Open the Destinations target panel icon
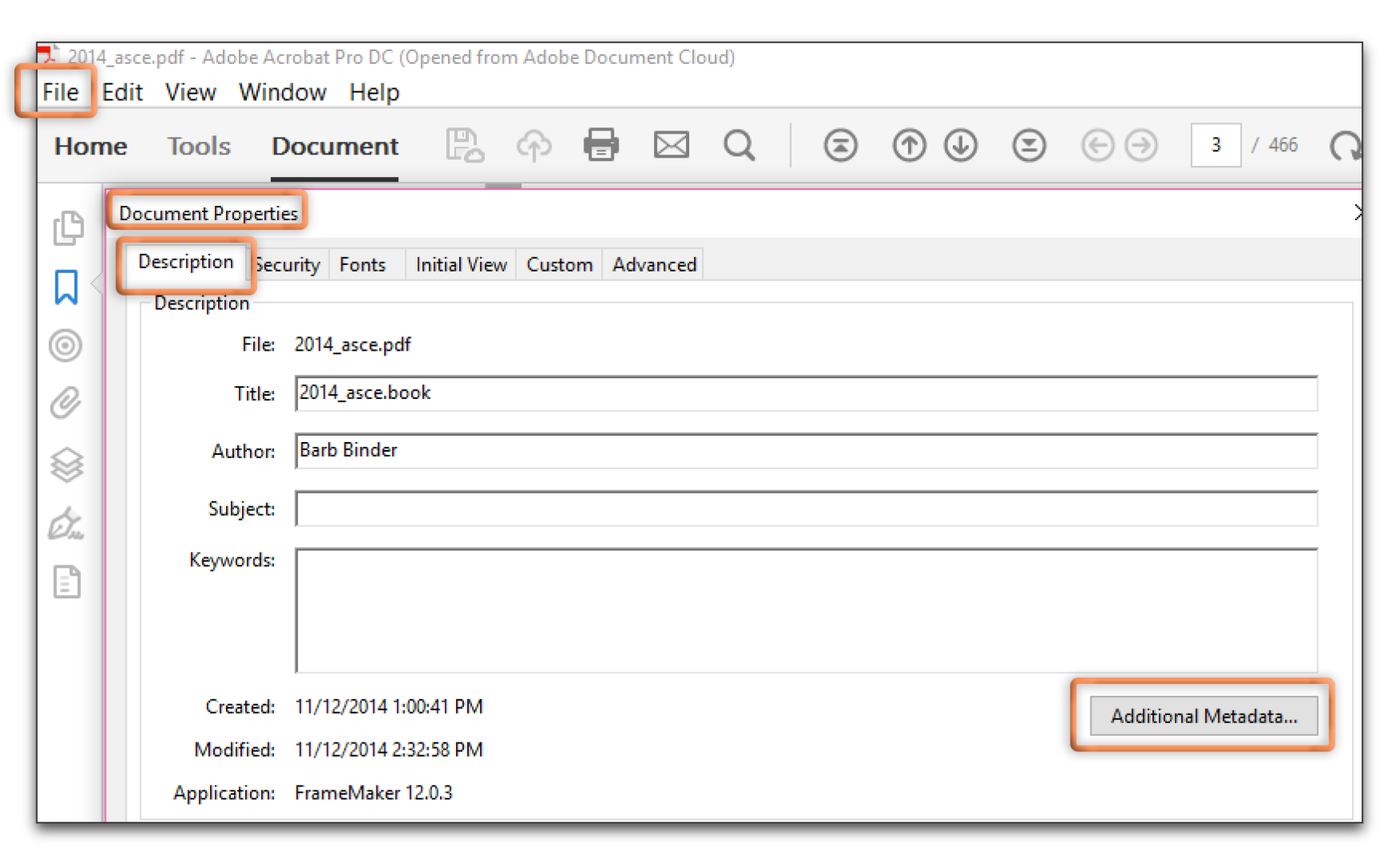Screen dimensions: 1400x865 click(66, 345)
